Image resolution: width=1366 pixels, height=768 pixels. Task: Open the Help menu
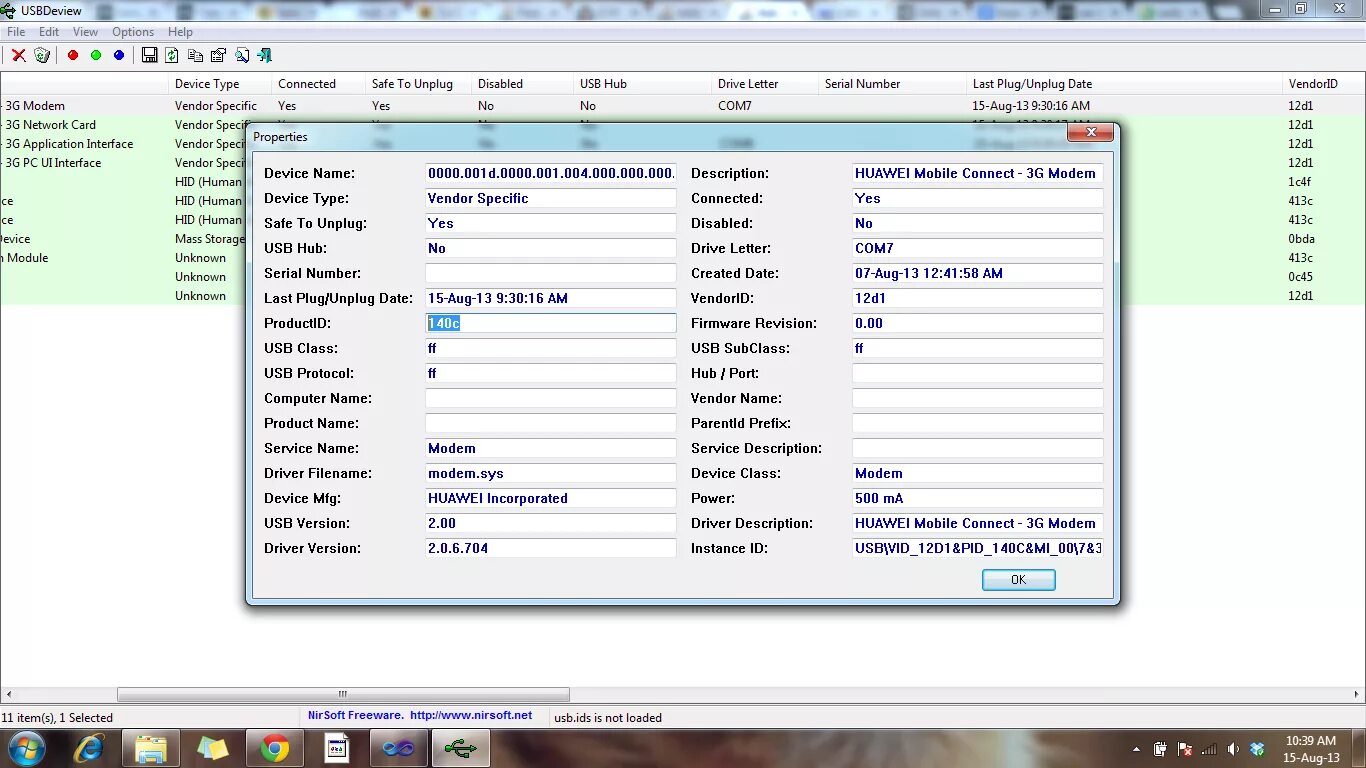point(180,32)
